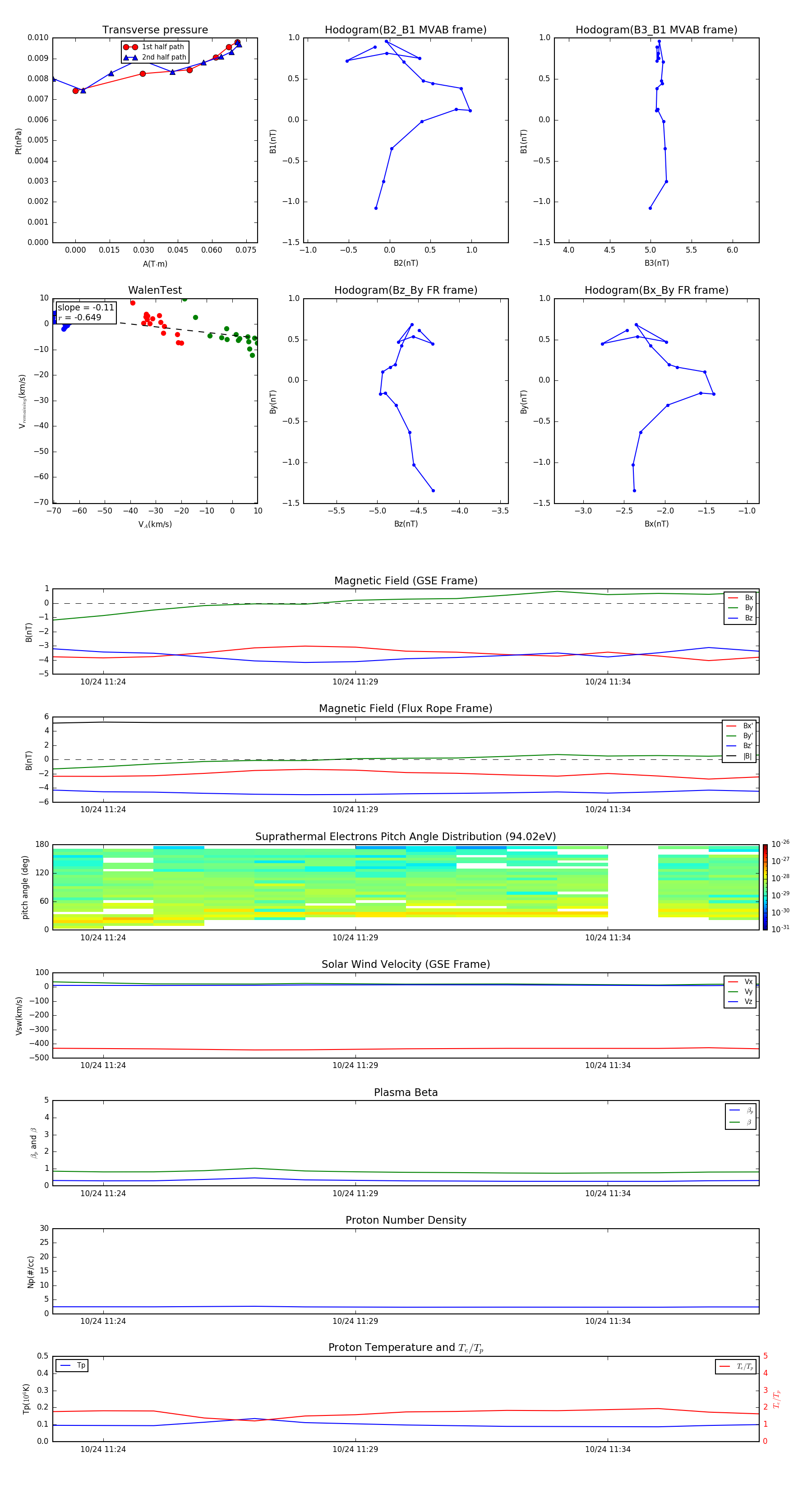Click the pitch angle plot colorbar
This screenshot has width=812, height=1489.
click(x=765, y=887)
